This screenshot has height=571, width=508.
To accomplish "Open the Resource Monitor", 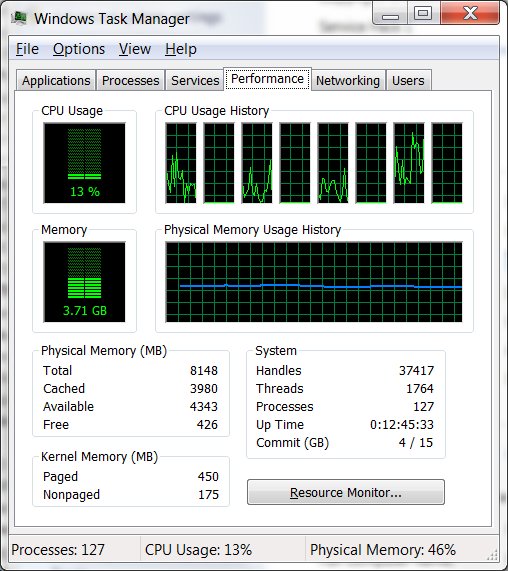I will [x=346, y=492].
